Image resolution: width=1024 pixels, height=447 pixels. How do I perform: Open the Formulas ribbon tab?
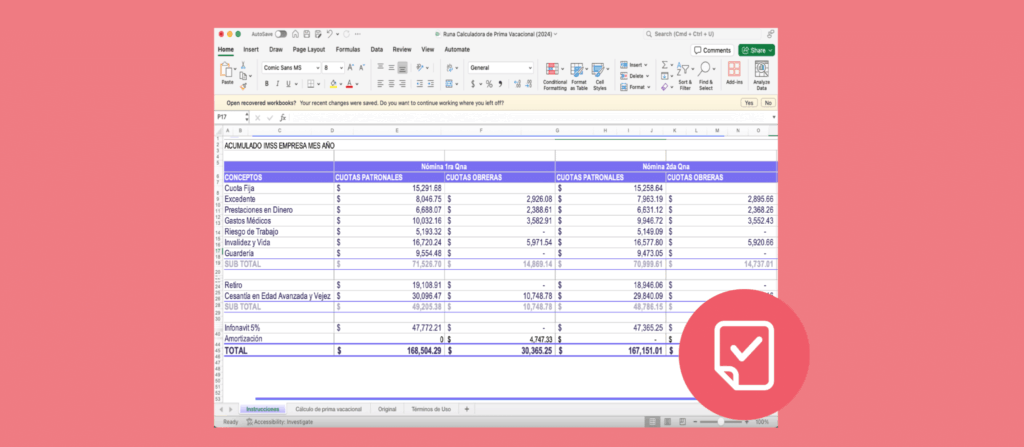pos(348,49)
